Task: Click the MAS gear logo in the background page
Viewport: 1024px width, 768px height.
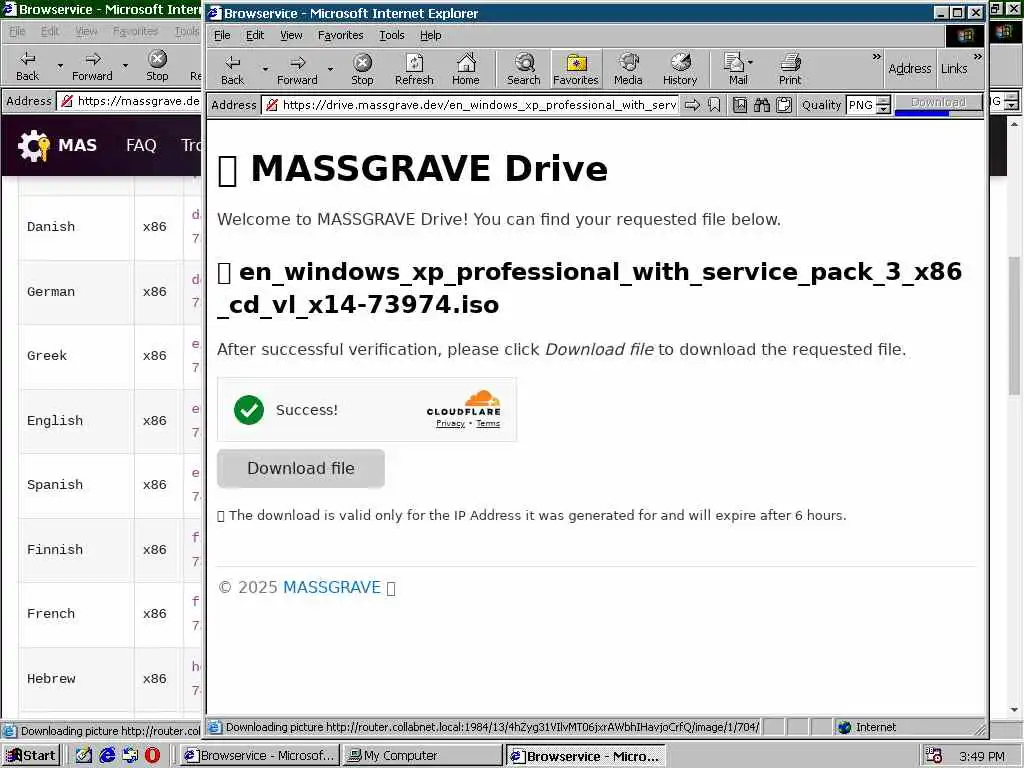Action: [33, 145]
